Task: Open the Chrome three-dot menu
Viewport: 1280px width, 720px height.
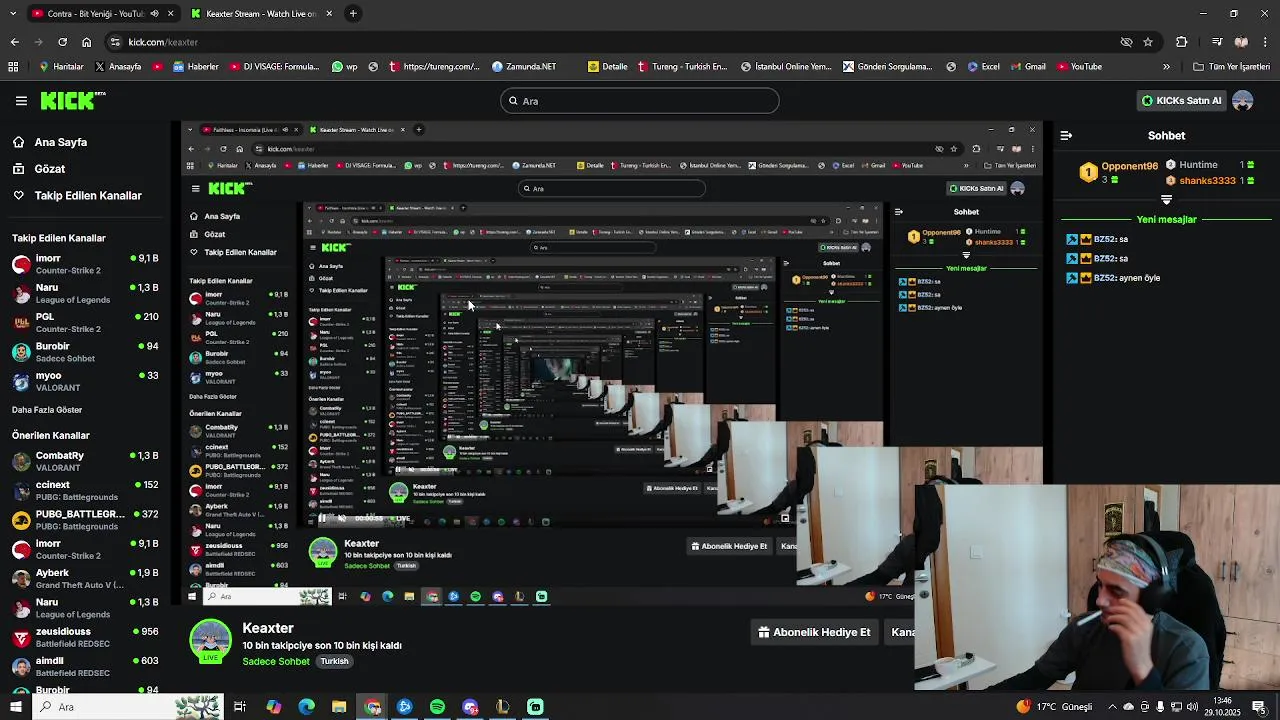Action: tap(1265, 42)
